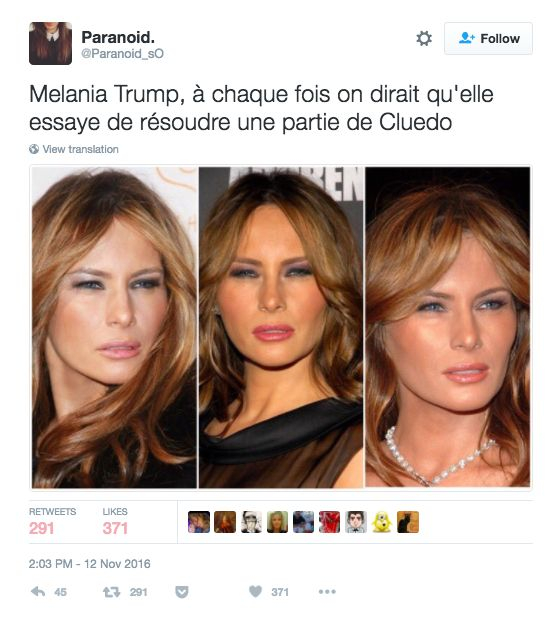View the 371 likes count

(115, 528)
